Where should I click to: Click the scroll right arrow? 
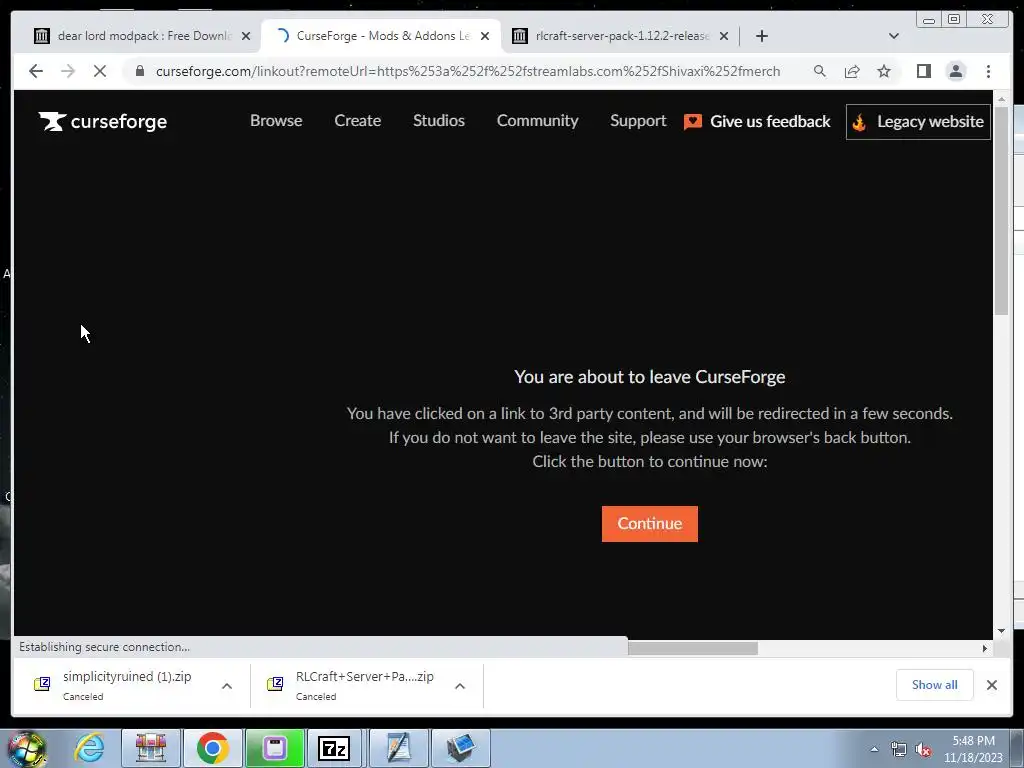985,648
